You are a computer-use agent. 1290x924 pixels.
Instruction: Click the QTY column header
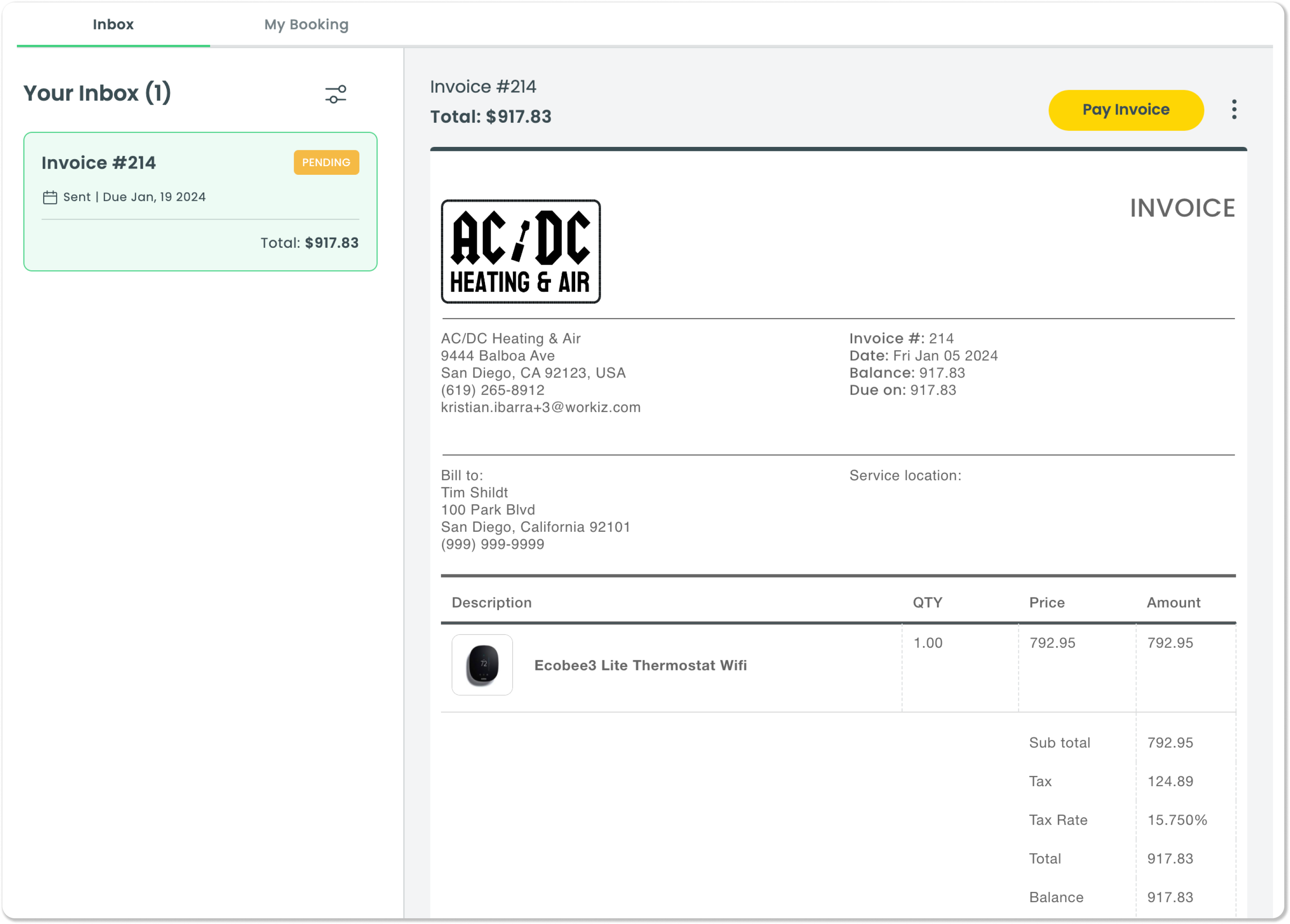[x=927, y=603]
